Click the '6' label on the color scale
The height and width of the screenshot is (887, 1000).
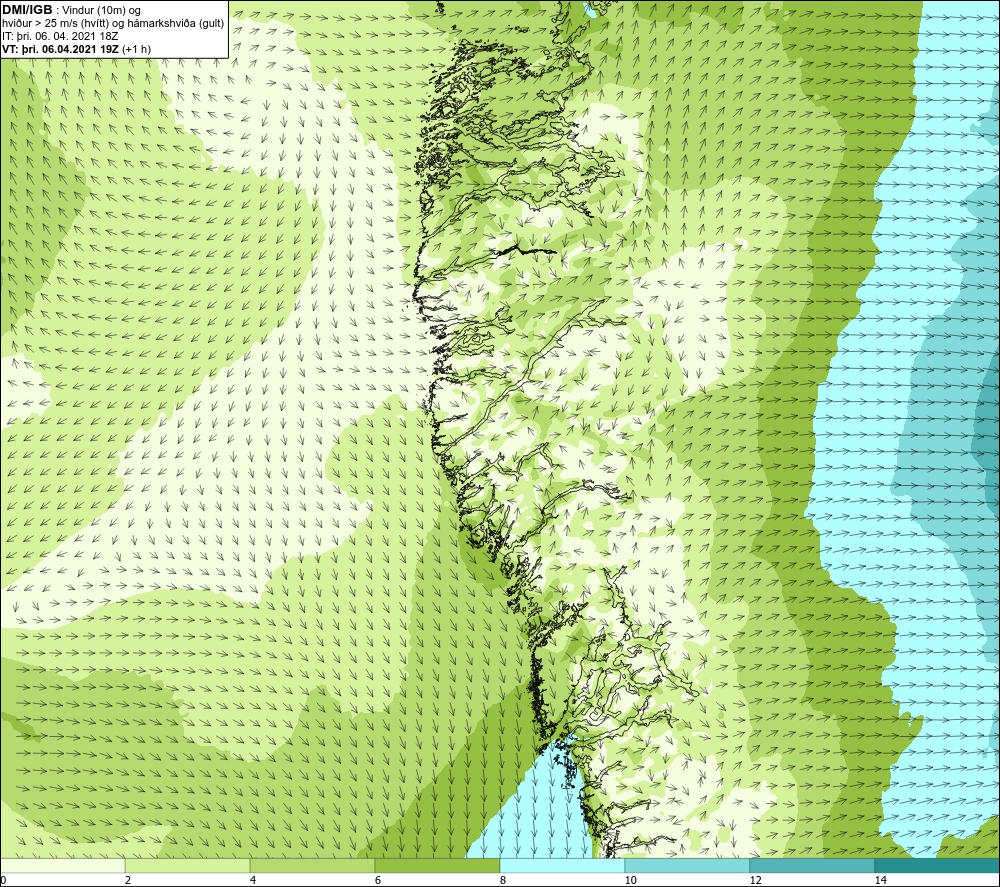[378, 880]
